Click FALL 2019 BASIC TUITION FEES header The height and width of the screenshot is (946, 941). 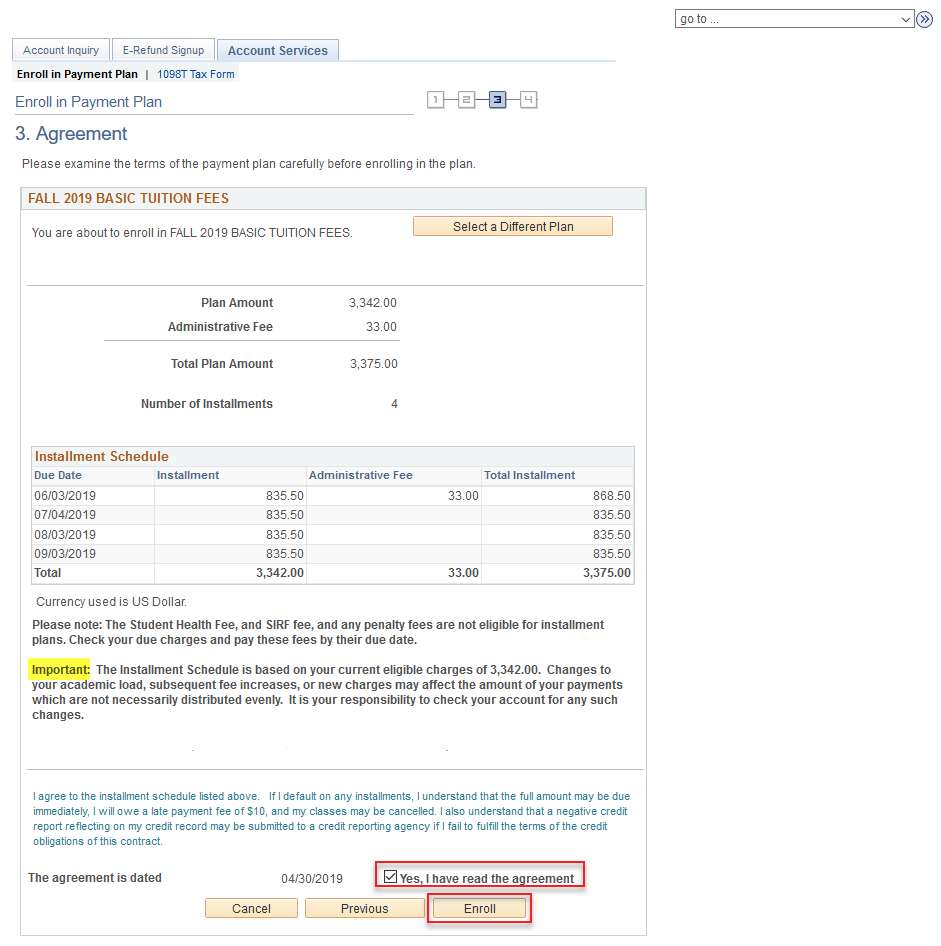click(128, 198)
